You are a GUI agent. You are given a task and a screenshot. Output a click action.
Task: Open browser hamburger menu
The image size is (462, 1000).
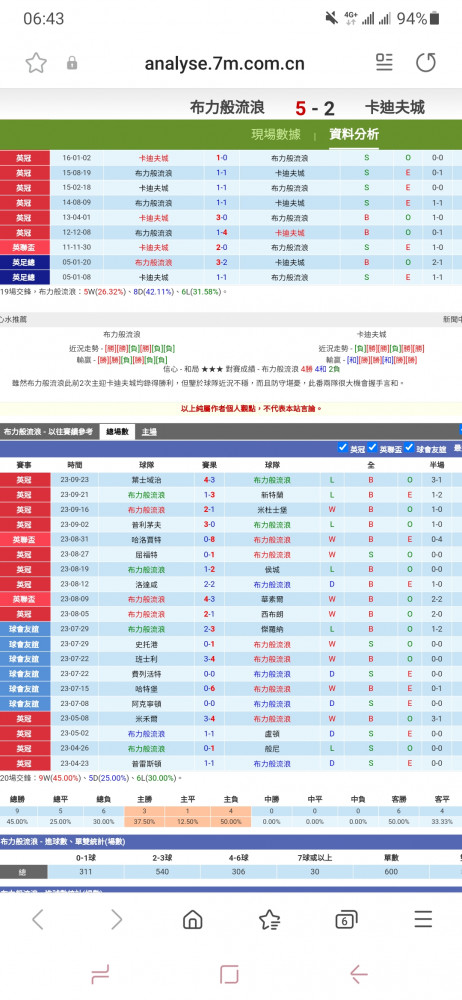tap(423, 919)
